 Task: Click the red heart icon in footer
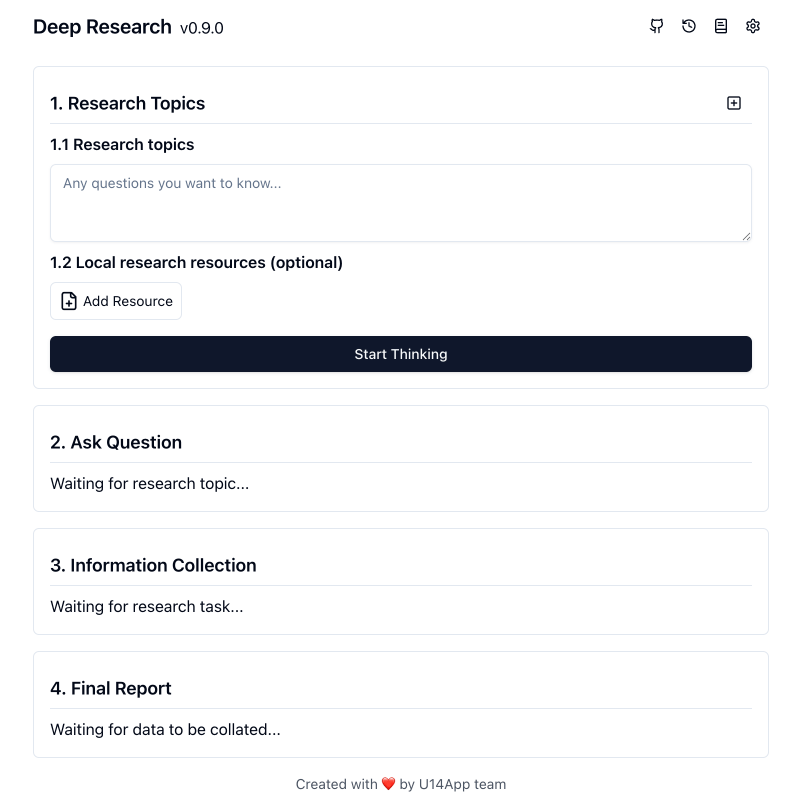coord(388,784)
